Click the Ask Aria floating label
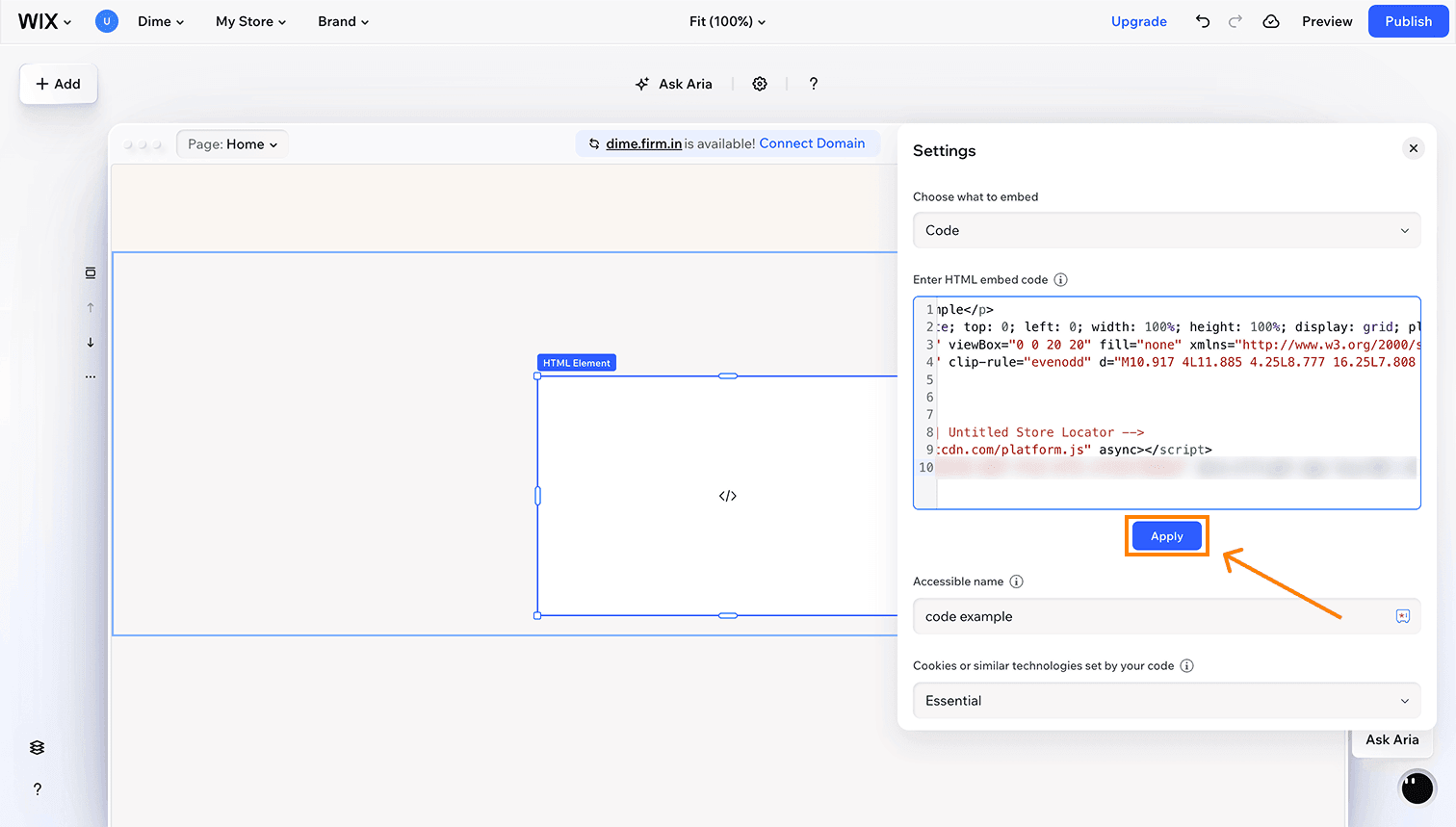The width and height of the screenshot is (1456, 827). [1391, 739]
